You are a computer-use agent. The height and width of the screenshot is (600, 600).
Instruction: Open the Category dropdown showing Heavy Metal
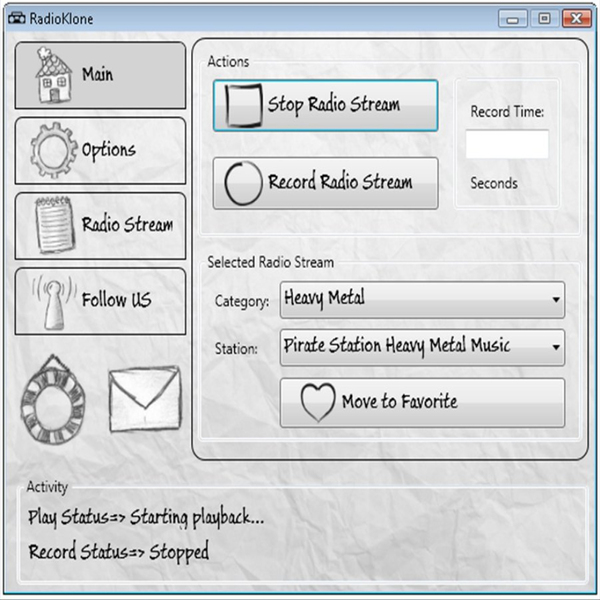coord(422,300)
